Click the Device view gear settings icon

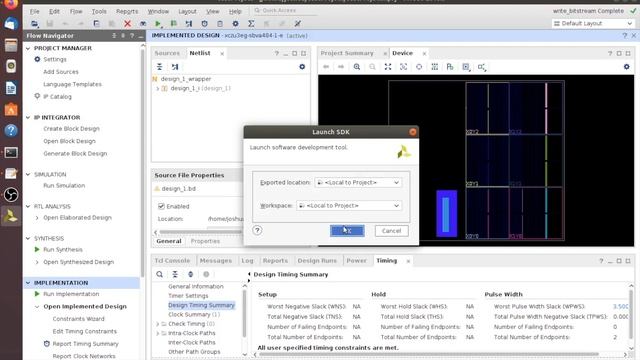click(x=627, y=67)
